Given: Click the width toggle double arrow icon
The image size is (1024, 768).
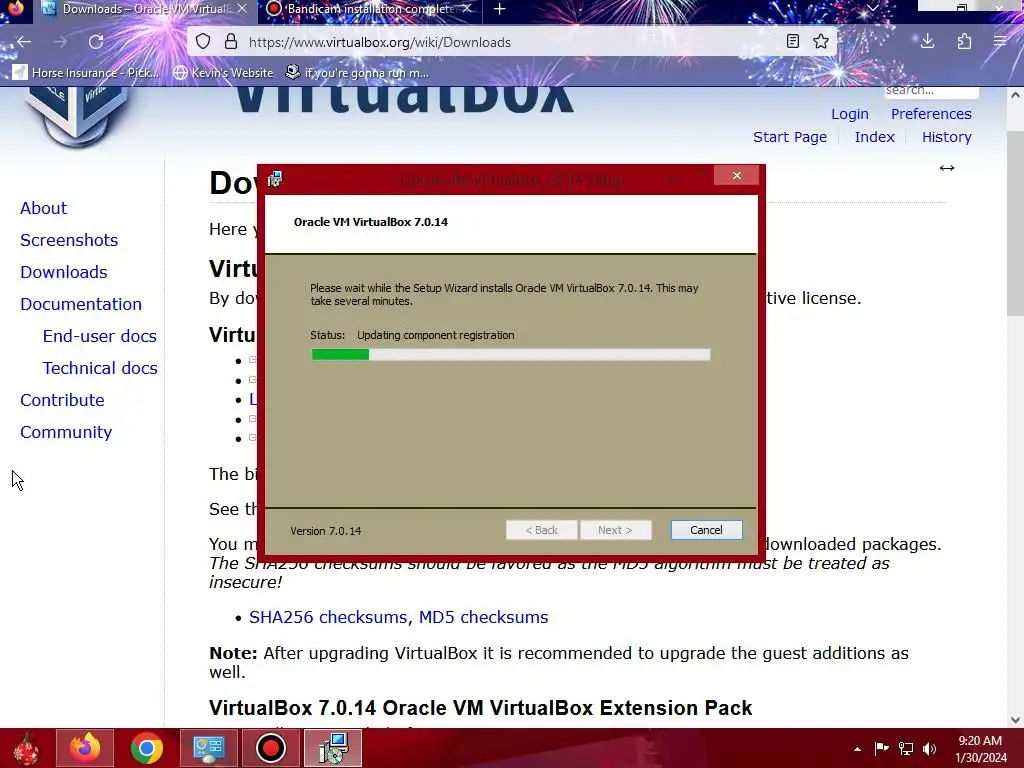Looking at the screenshot, I should click(x=947, y=168).
